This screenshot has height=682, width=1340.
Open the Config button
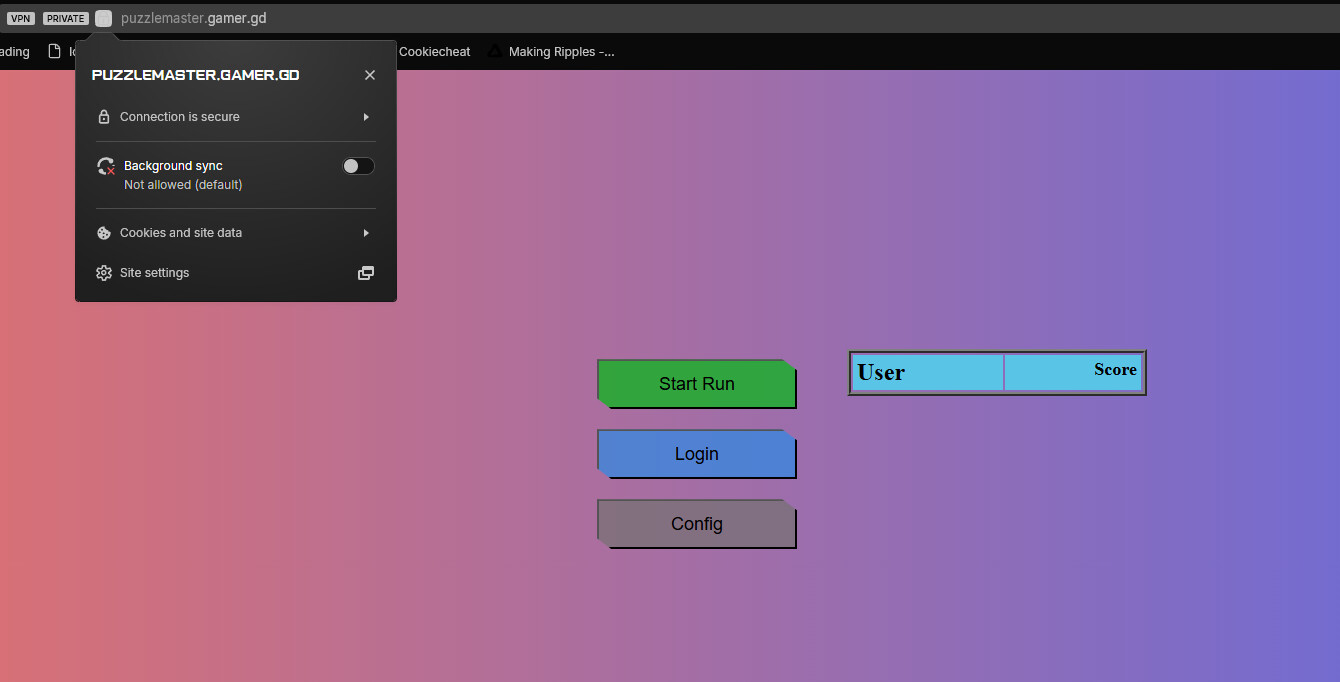point(696,524)
